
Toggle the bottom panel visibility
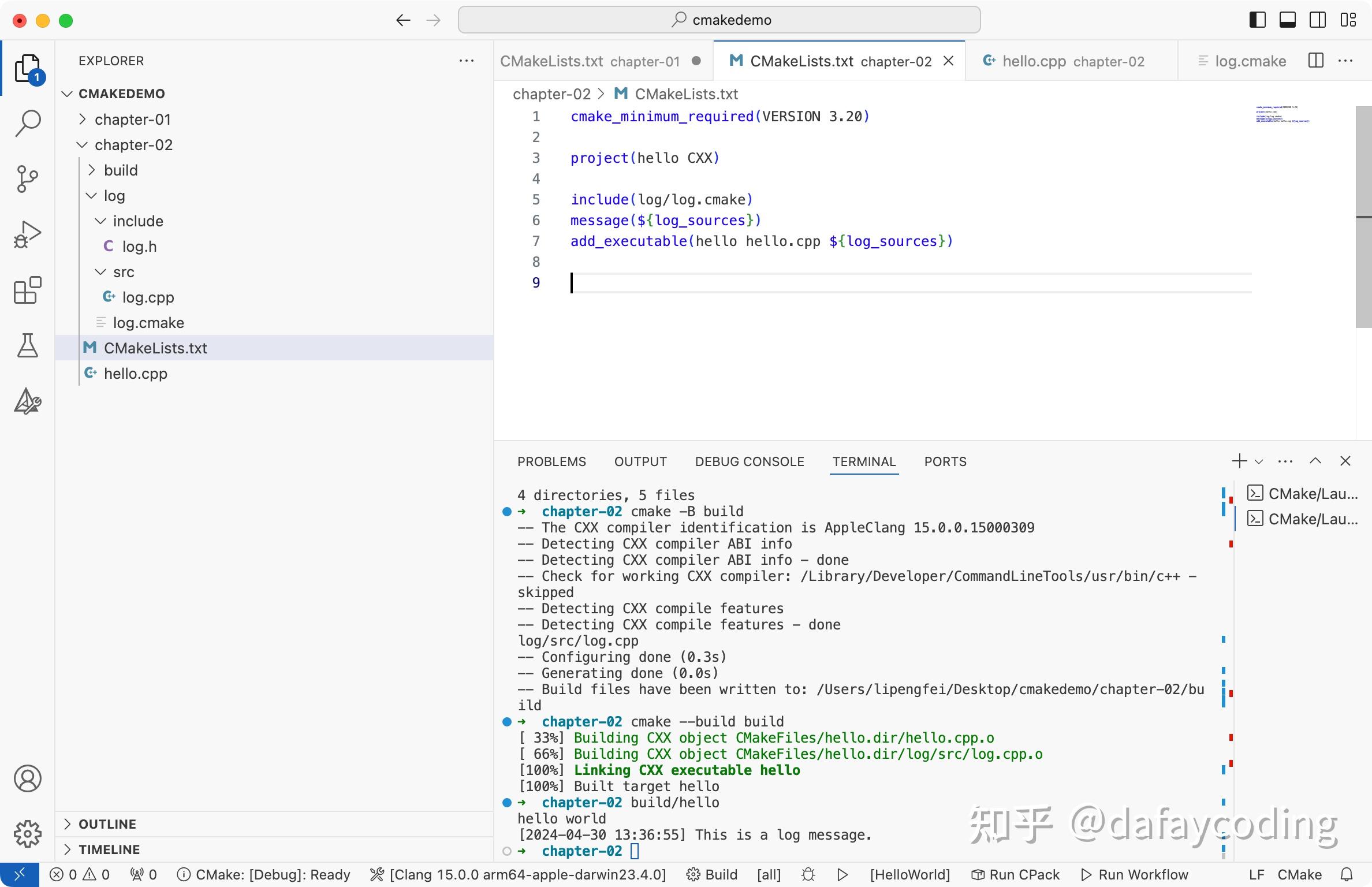[x=1287, y=19]
